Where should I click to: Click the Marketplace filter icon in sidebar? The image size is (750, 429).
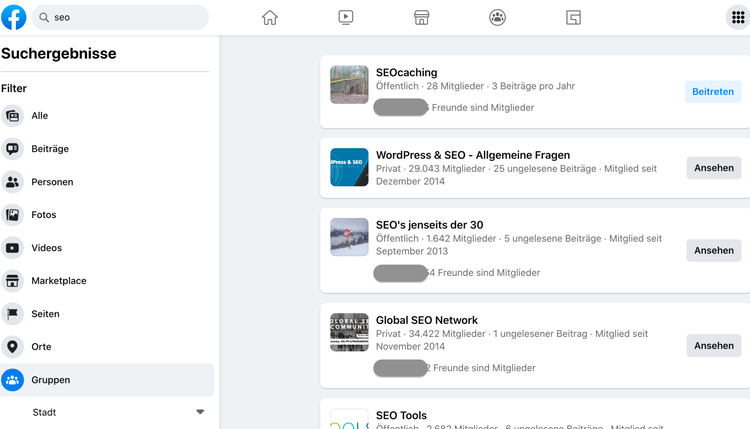12,281
